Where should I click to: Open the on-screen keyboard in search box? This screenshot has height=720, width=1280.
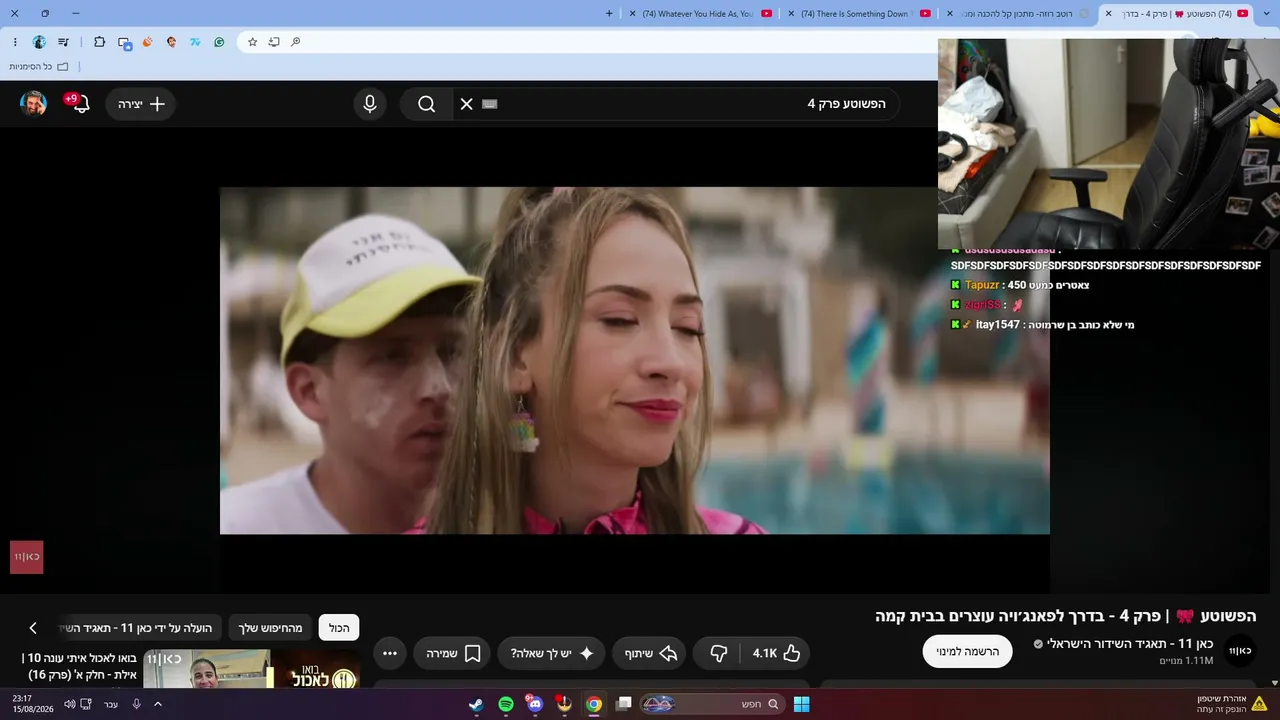point(489,104)
